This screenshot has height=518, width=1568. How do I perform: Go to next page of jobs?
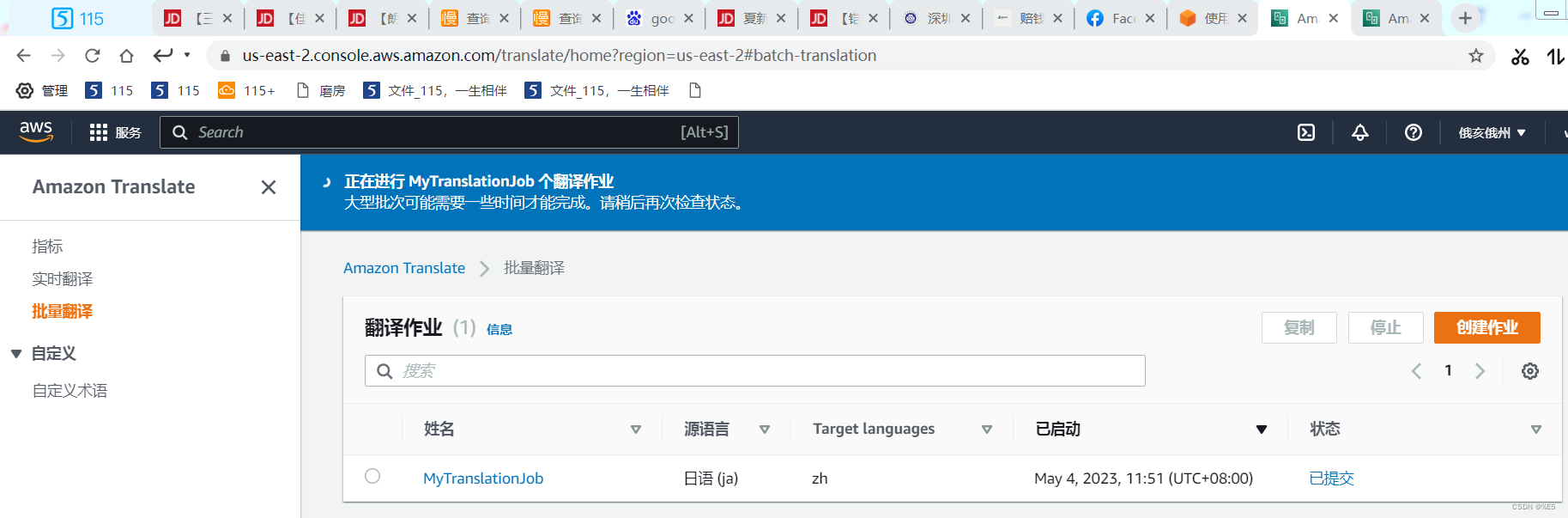click(1480, 371)
